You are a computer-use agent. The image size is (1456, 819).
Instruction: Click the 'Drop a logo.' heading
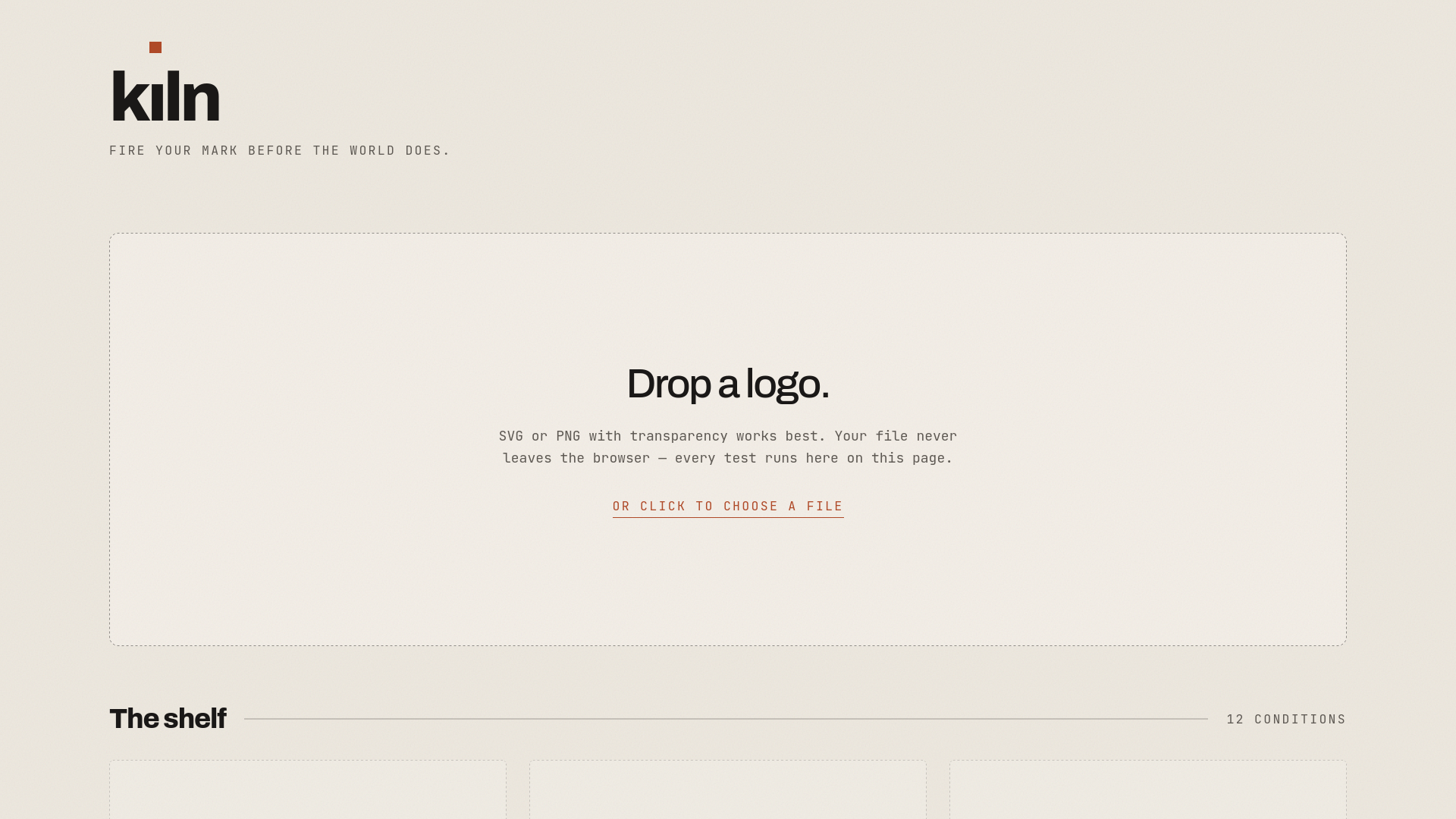tap(728, 384)
